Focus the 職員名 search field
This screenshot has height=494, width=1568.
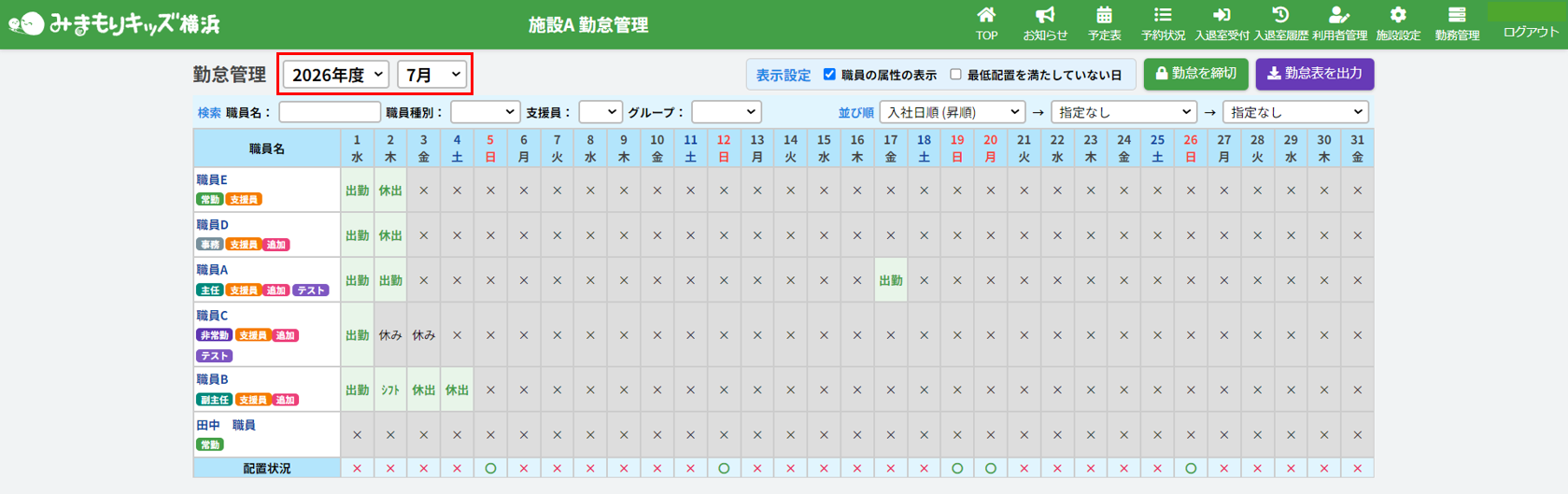[330, 112]
